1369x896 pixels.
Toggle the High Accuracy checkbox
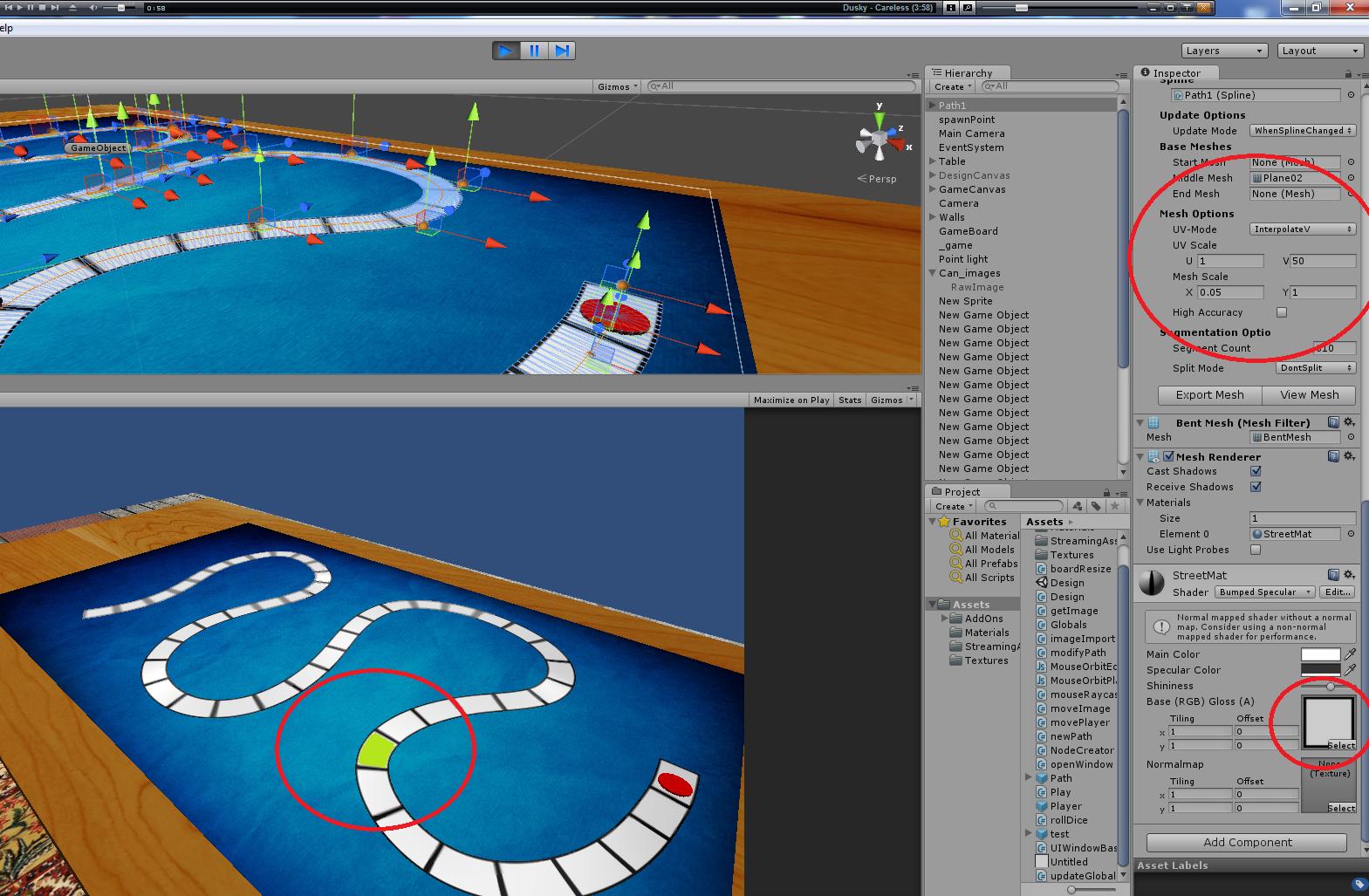click(1282, 312)
